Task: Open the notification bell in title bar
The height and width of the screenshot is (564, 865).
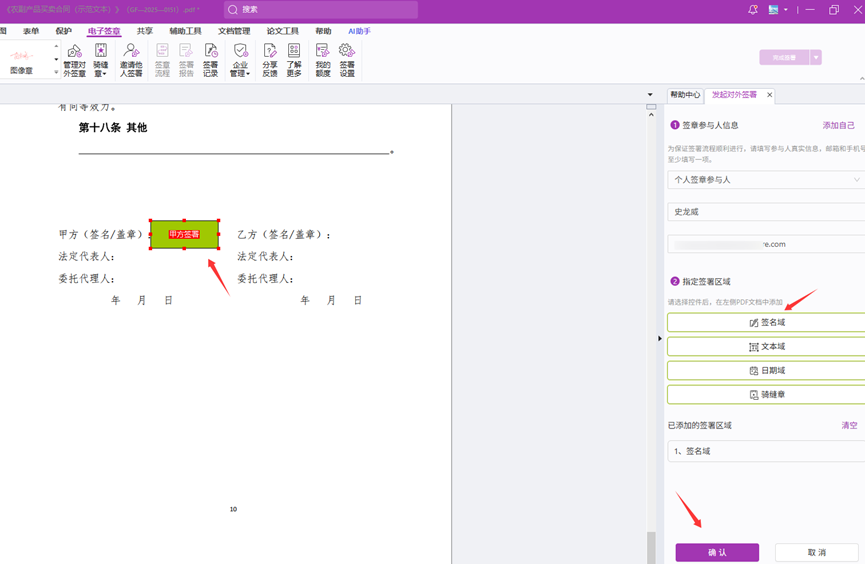Action: click(753, 10)
